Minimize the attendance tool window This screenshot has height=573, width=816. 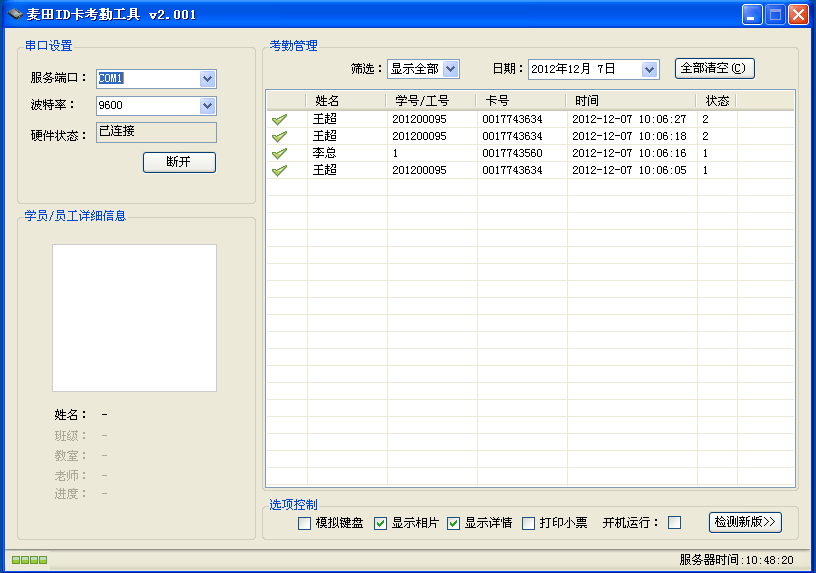click(751, 15)
